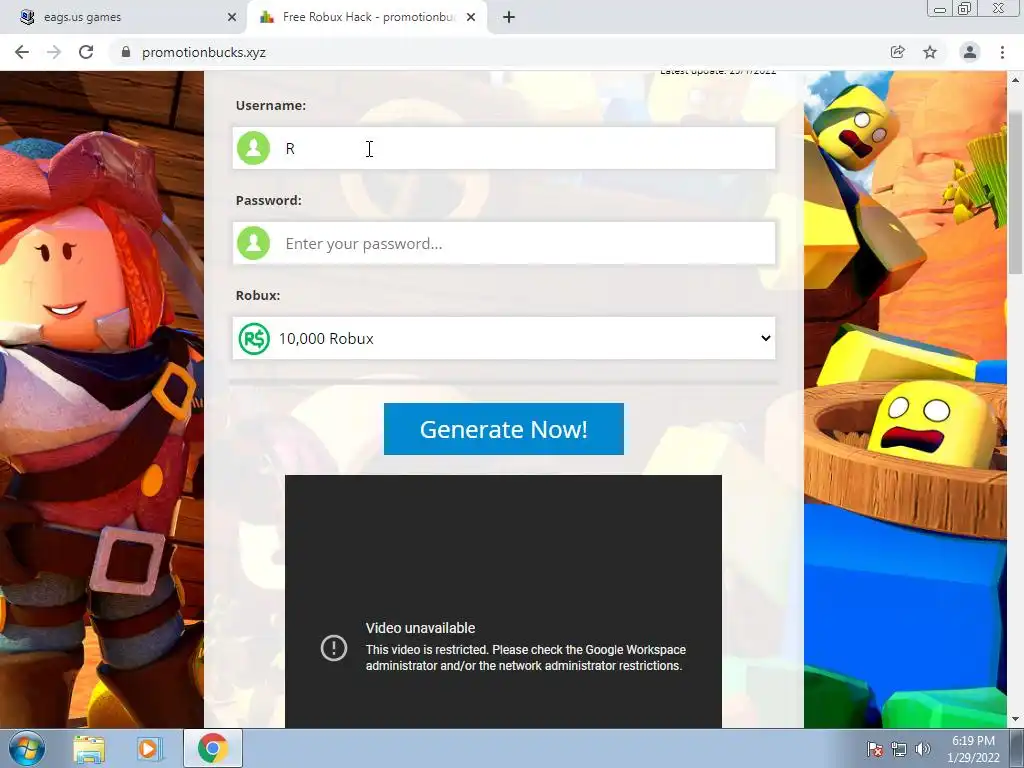Click the 'Robux:' label

(258, 295)
